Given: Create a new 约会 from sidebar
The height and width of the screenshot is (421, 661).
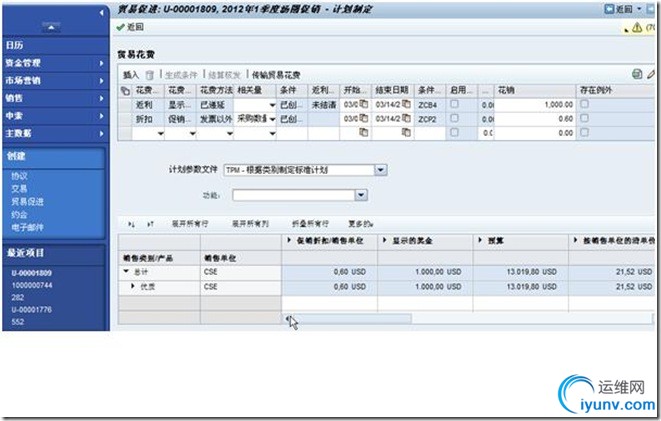Looking at the screenshot, I should click(x=19, y=215).
